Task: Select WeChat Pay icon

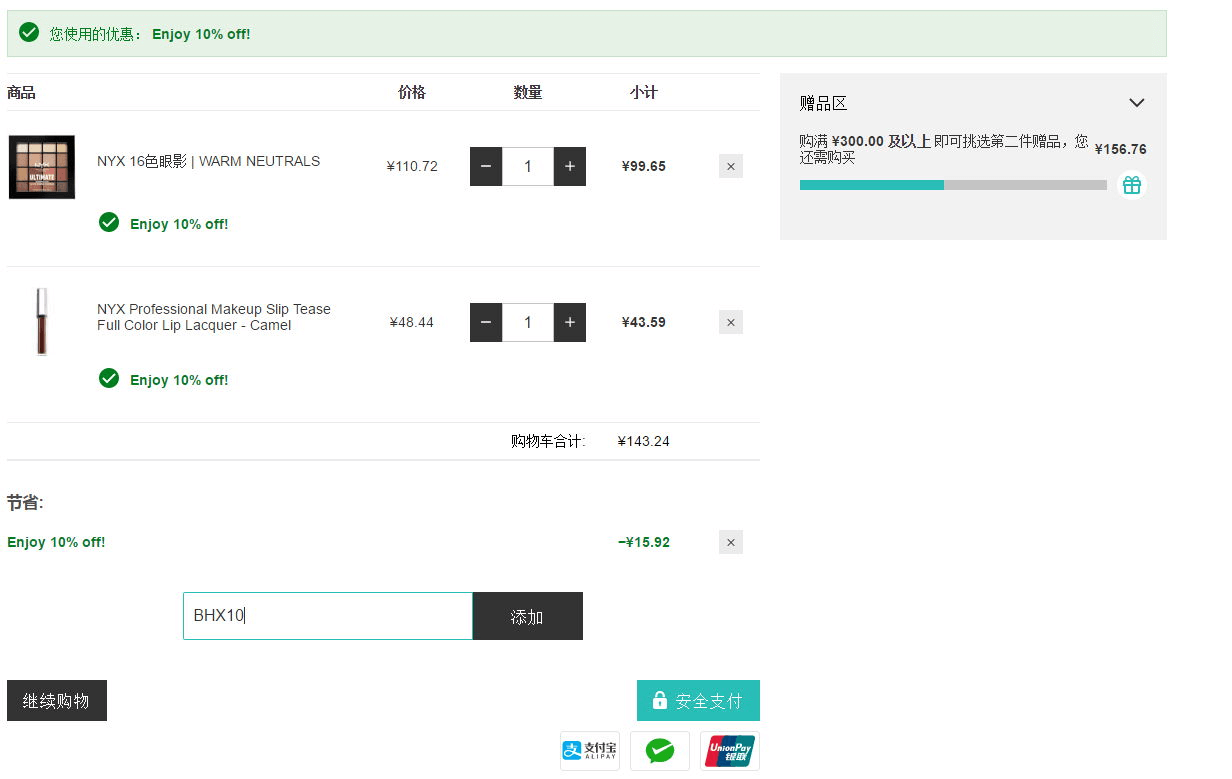Action: [660, 751]
